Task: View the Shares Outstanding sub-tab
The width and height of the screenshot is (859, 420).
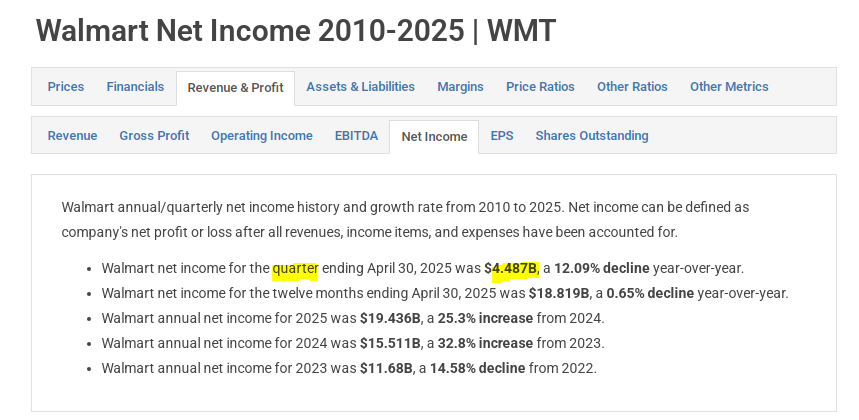Action: click(592, 136)
